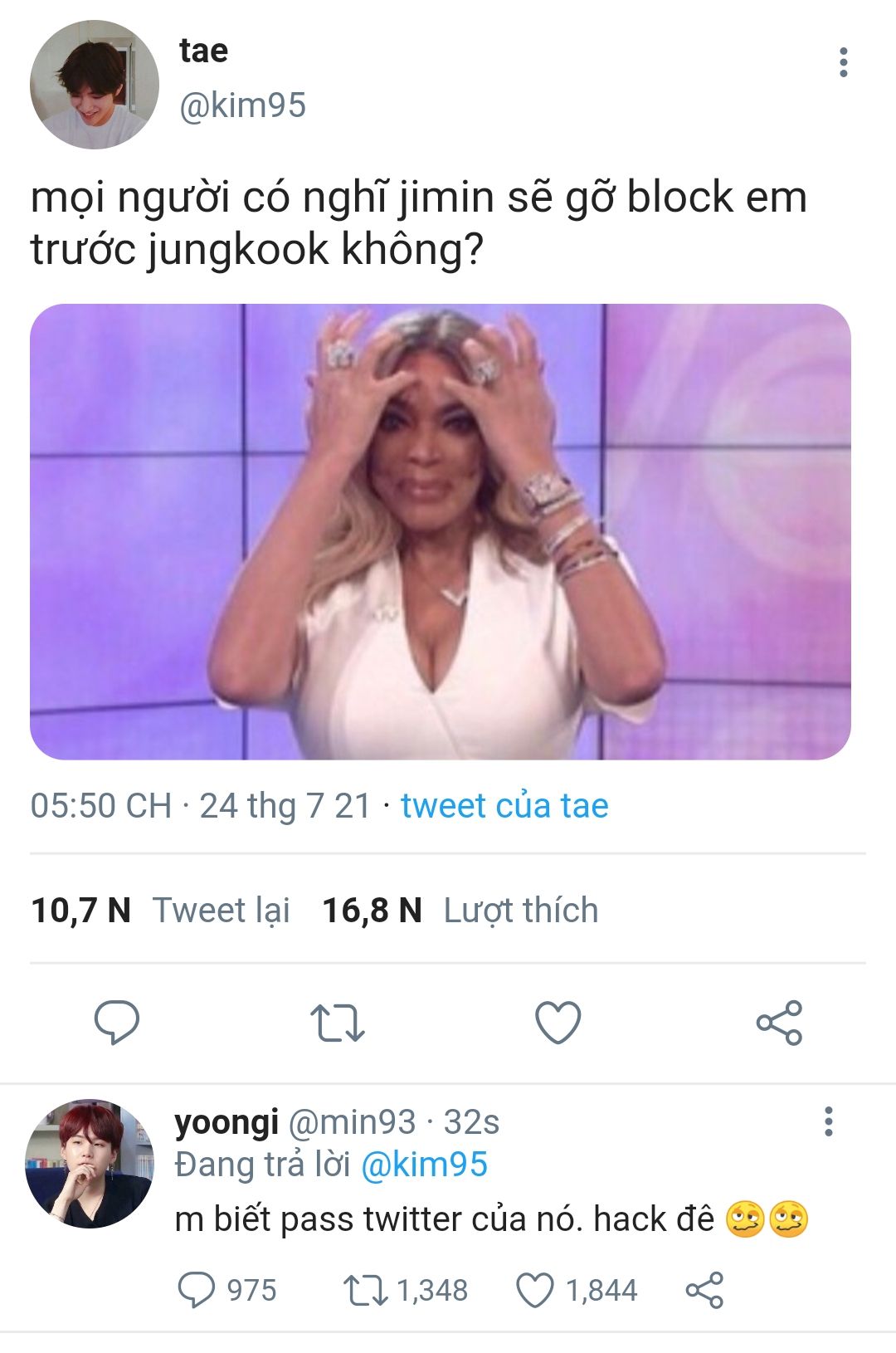Image resolution: width=896 pixels, height=1353 pixels.
Task: Open yoongi's profile picture
Action: [90, 1164]
